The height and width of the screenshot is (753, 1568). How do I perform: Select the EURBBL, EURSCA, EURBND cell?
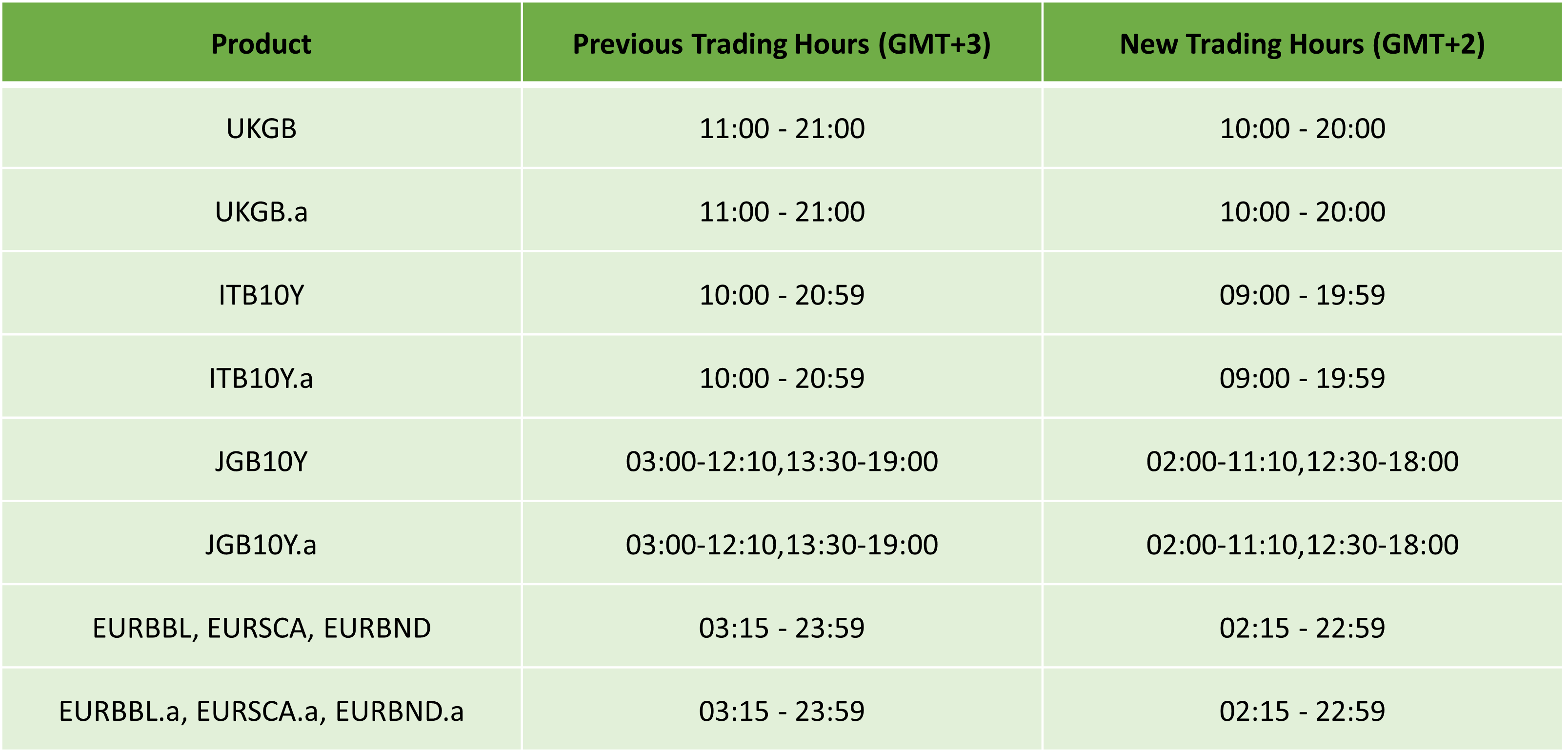point(261,628)
